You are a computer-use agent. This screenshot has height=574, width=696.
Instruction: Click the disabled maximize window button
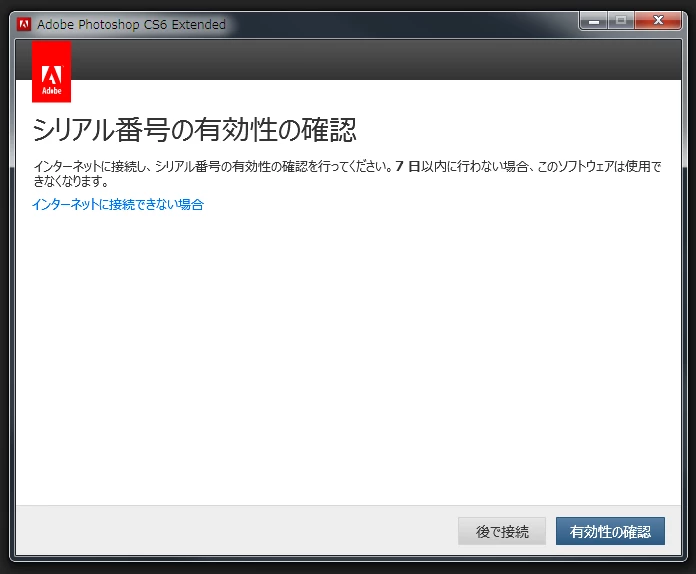pos(621,21)
